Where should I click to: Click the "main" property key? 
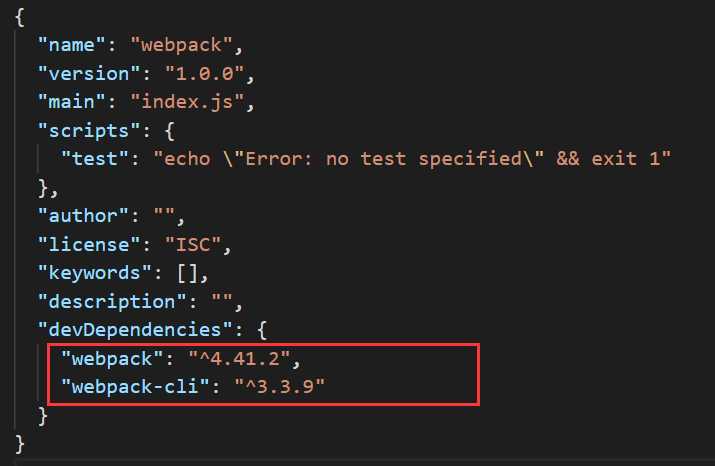[x=72, y=102]
